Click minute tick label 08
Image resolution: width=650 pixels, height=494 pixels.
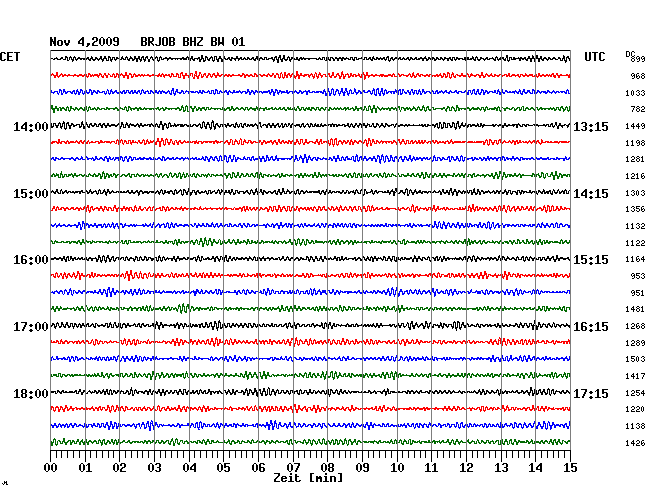click(327, 468)
